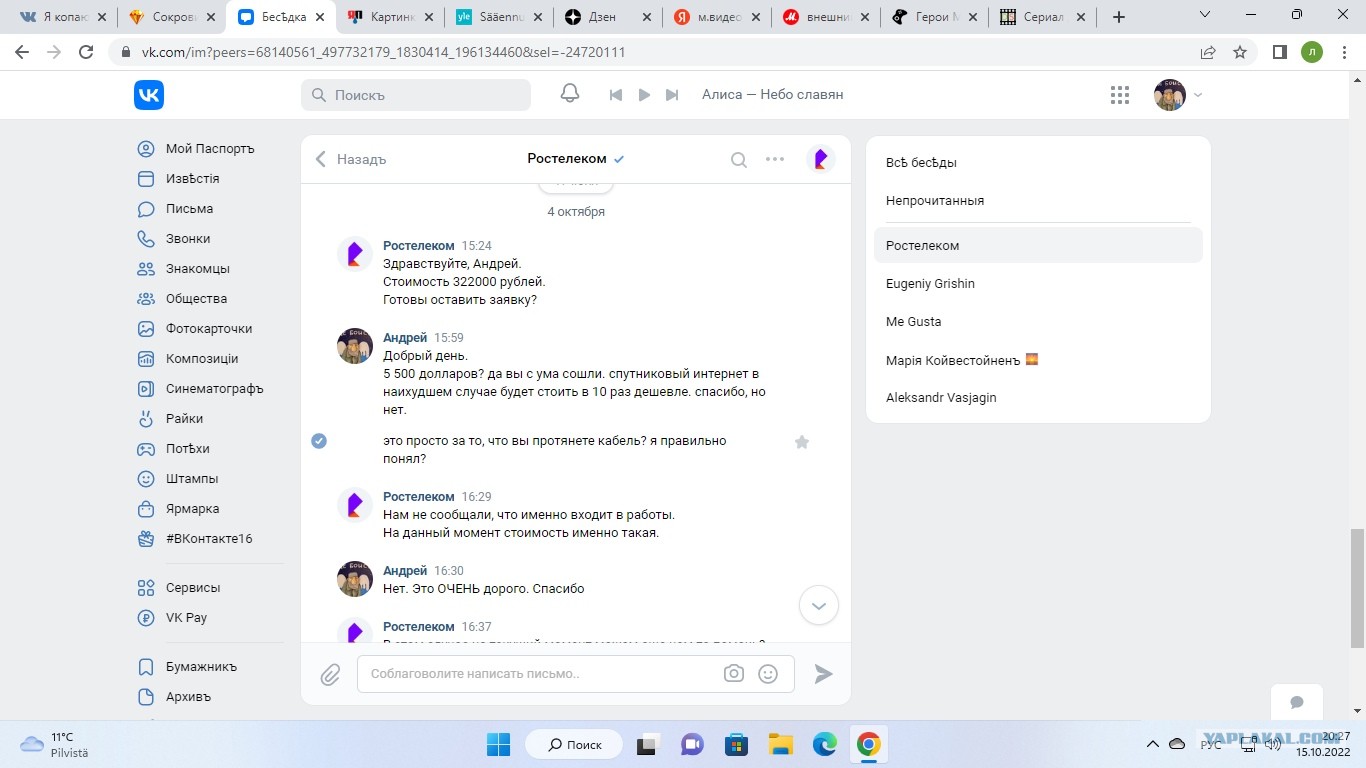Image resolution: width=1366 pixels, height=768 pixels.
Task: Open Microsoft Edge from the taskbar
Action: [824, 744]
